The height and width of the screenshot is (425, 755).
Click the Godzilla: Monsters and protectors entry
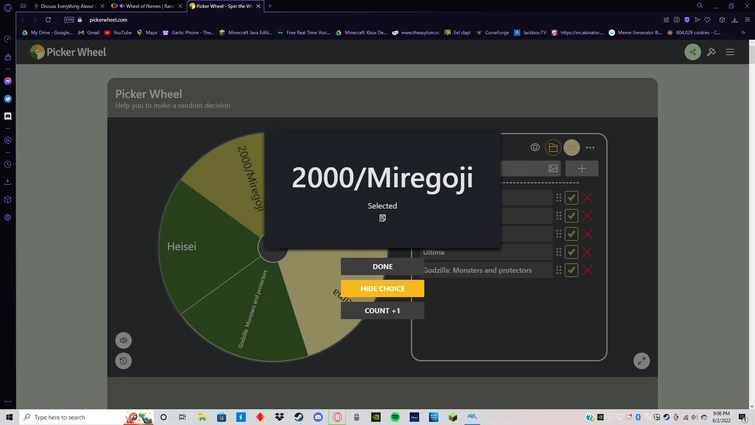pos(486,270)
